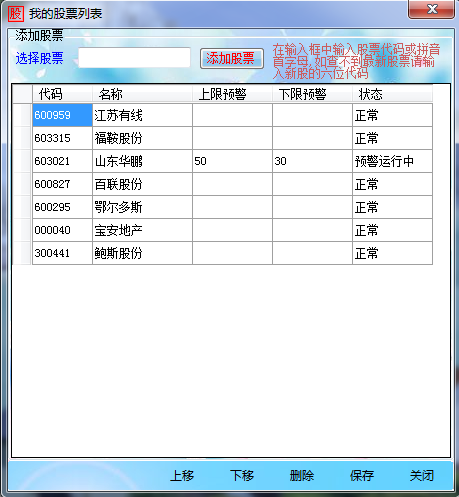
Task: Click the 添加股票 button
Action: tap(232, 58)
